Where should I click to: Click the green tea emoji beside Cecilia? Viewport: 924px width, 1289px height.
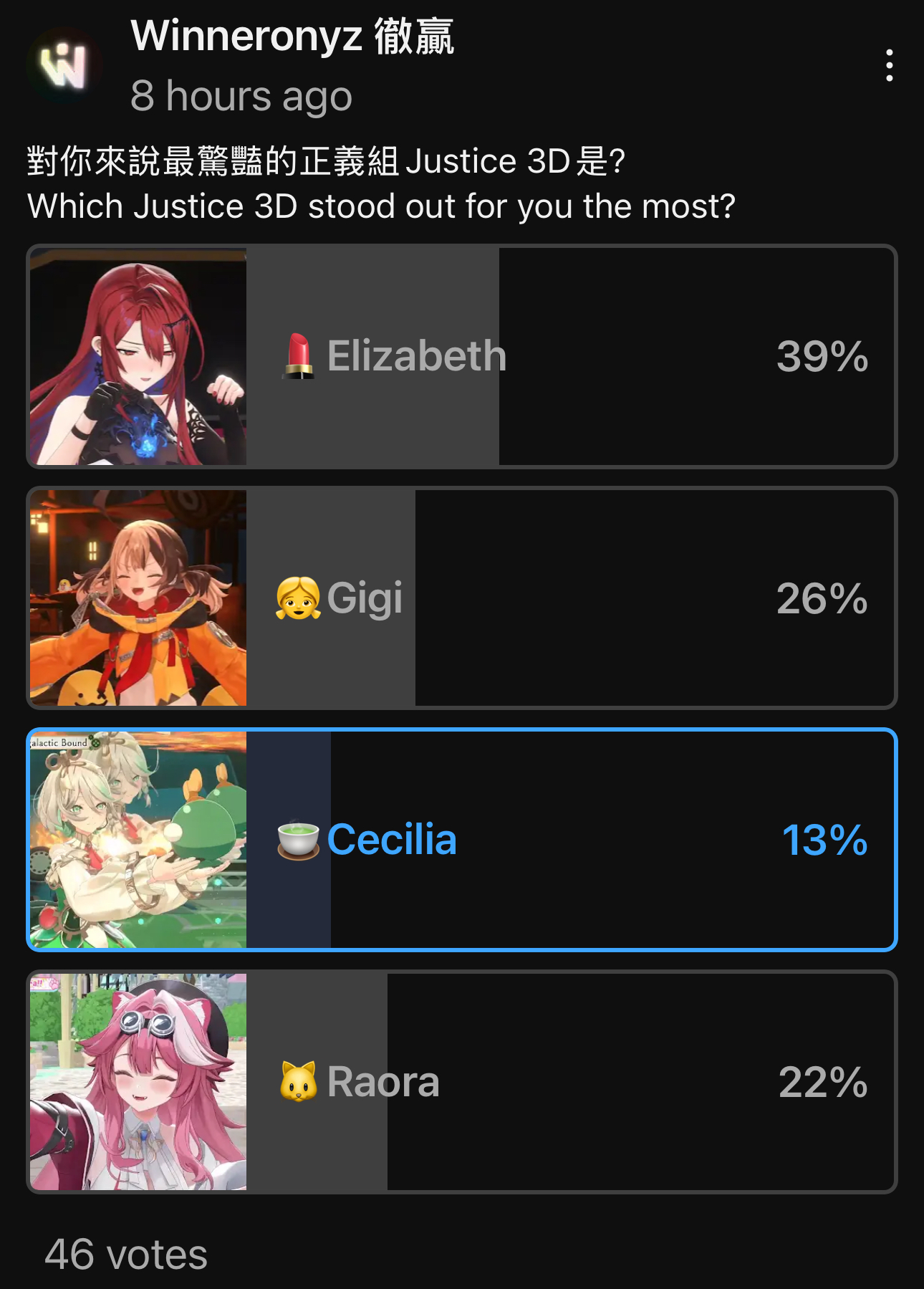coord(298,840)
